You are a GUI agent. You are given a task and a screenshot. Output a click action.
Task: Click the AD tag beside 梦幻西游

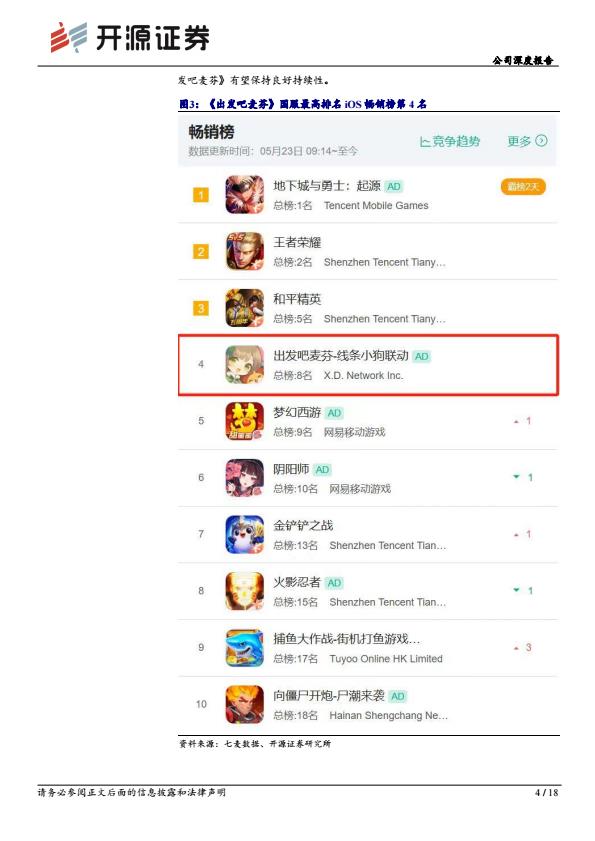(x=334, y=413)
